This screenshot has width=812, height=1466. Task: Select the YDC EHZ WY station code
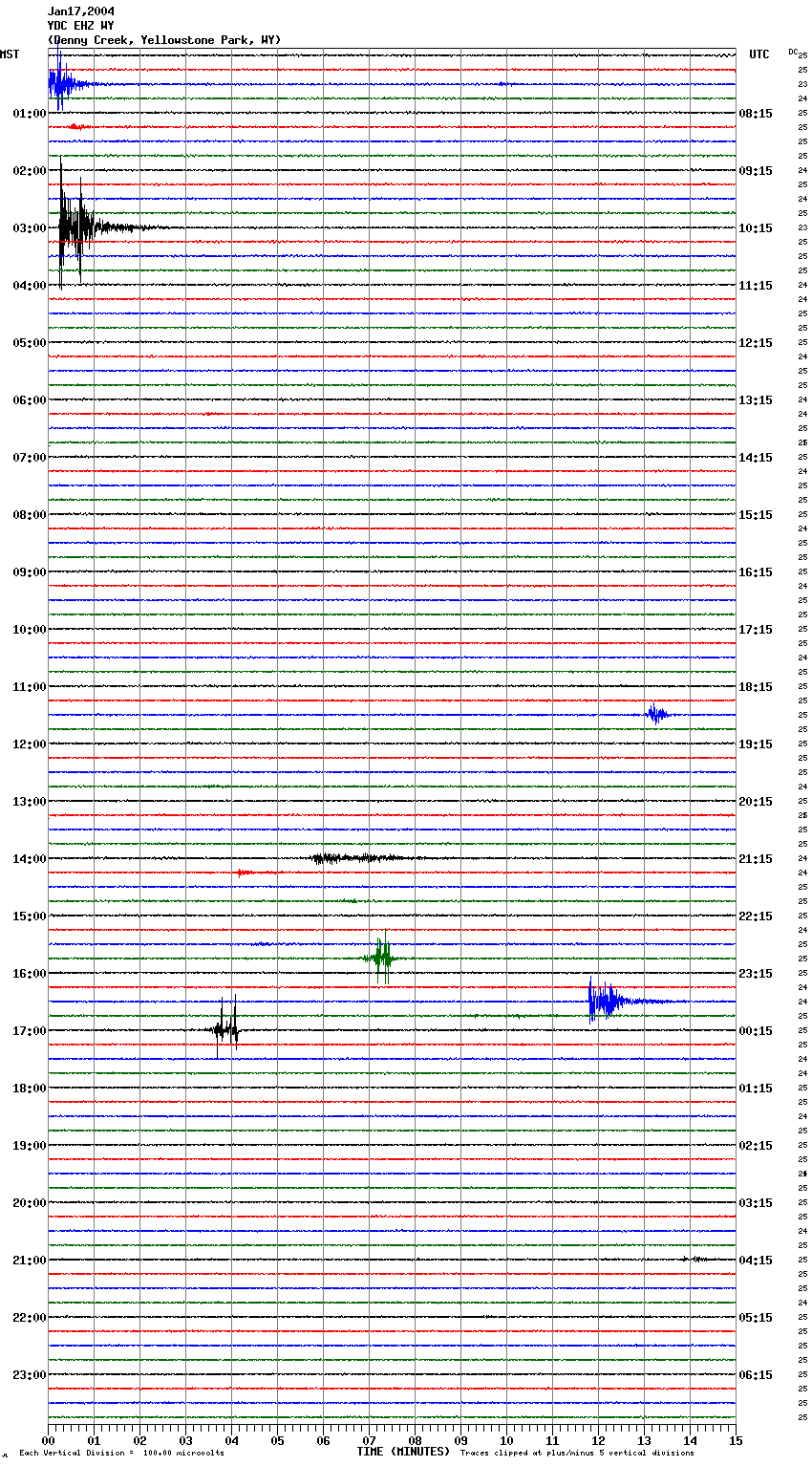click(x=80, y=26)
